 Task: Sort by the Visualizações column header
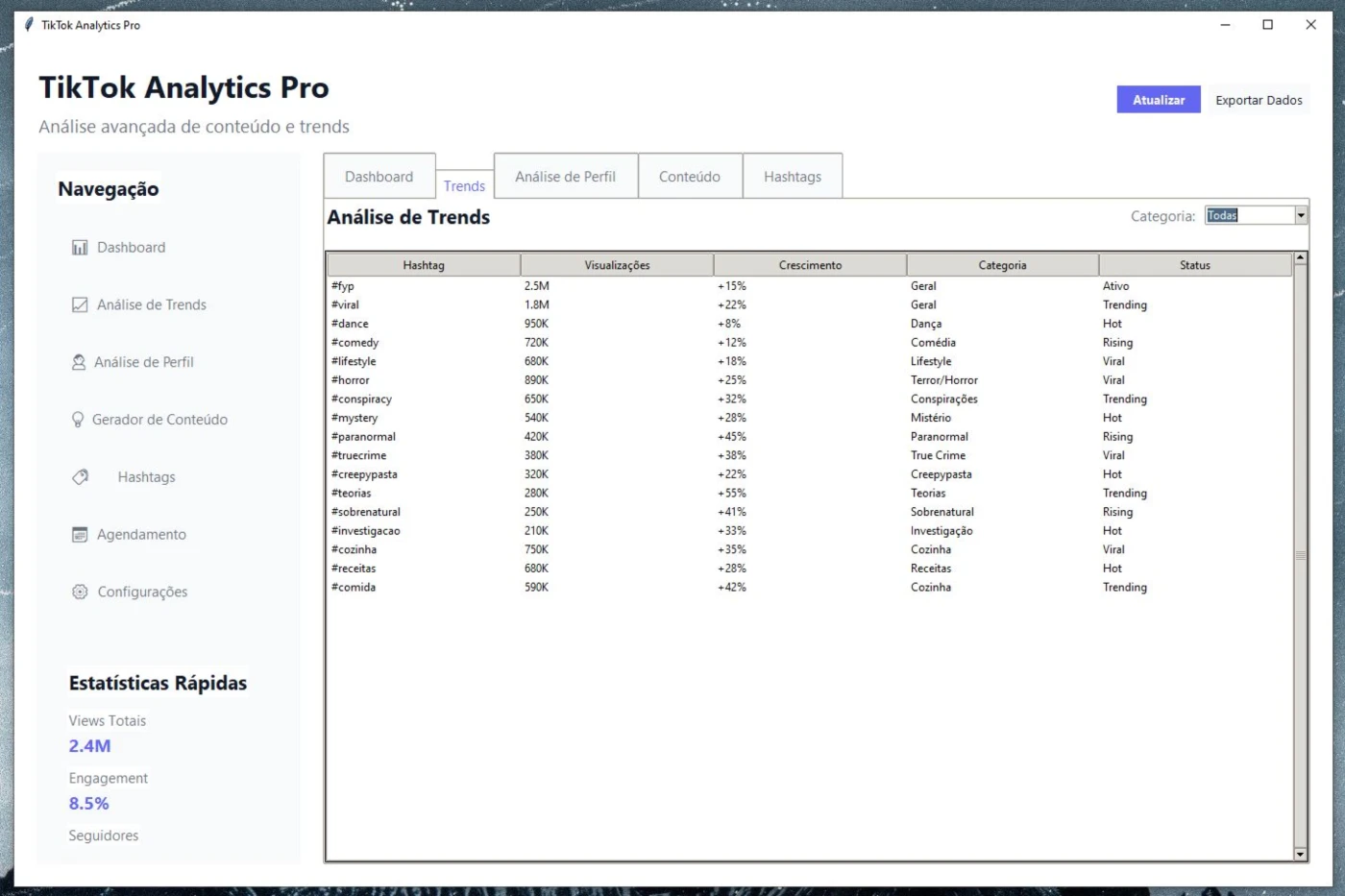point(617,265)
